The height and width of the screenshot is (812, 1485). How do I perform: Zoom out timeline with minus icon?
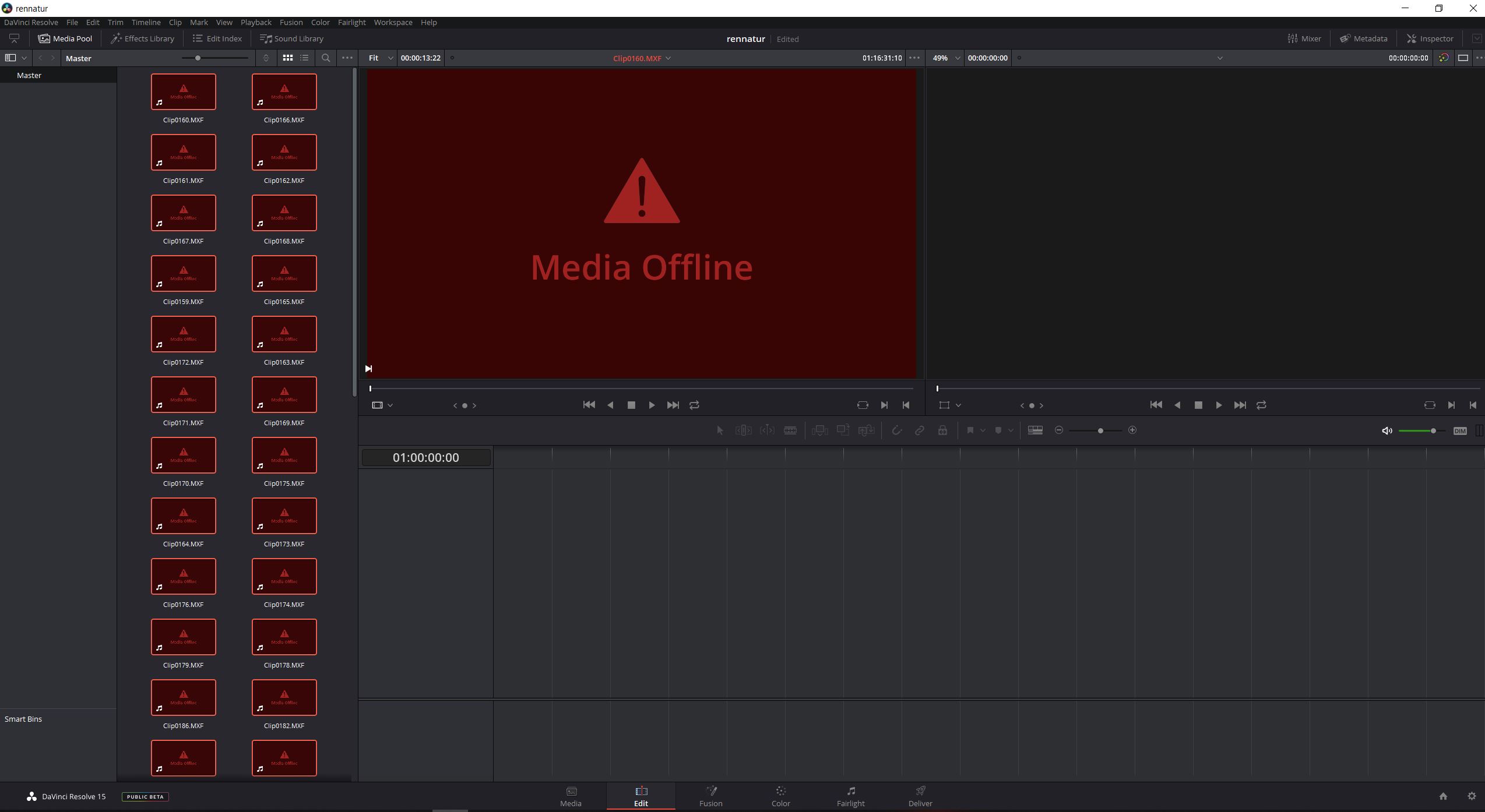point(1059,430)
